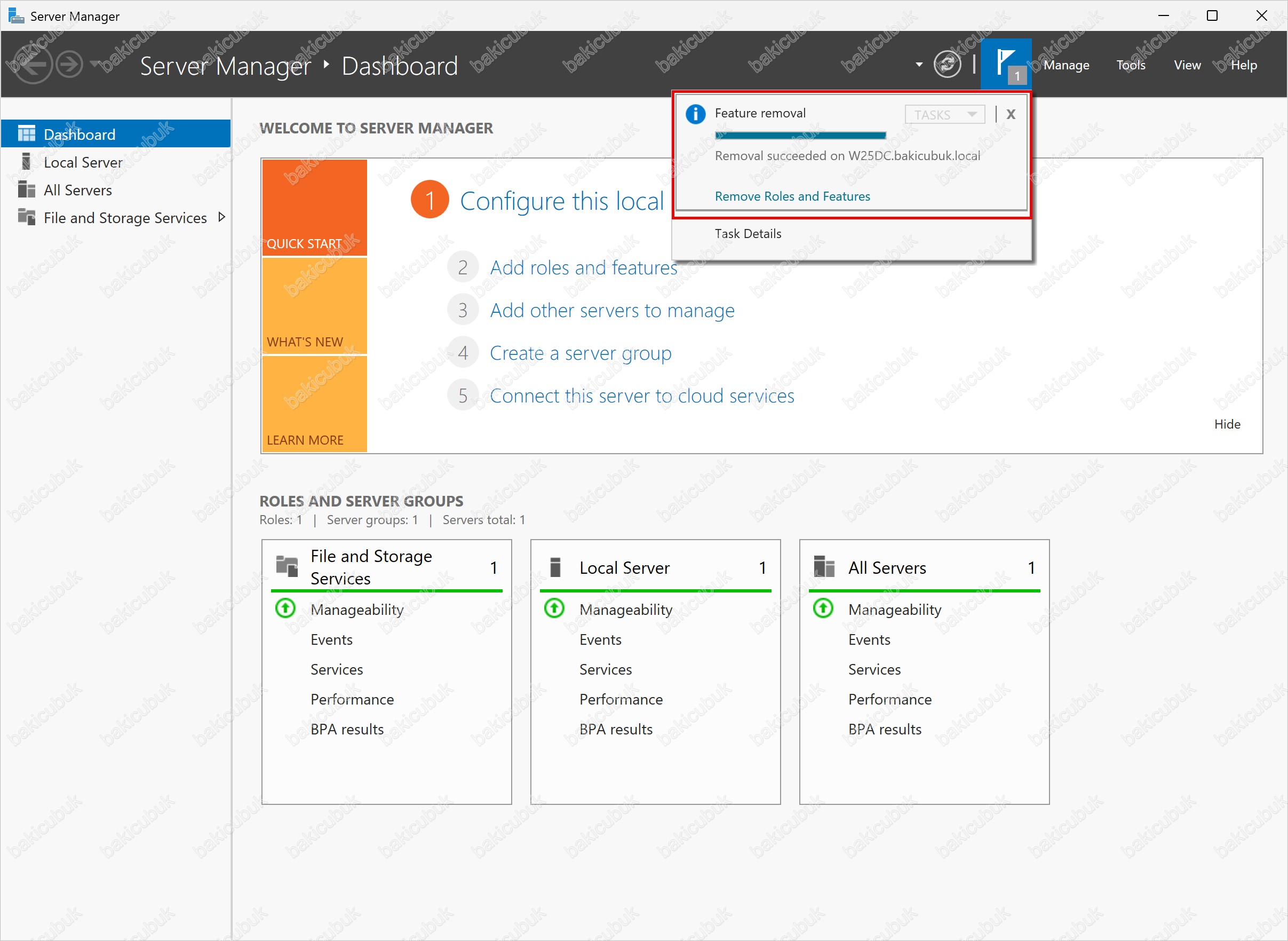
Task: Click Configure this local server link
Action: click(562, 201)
